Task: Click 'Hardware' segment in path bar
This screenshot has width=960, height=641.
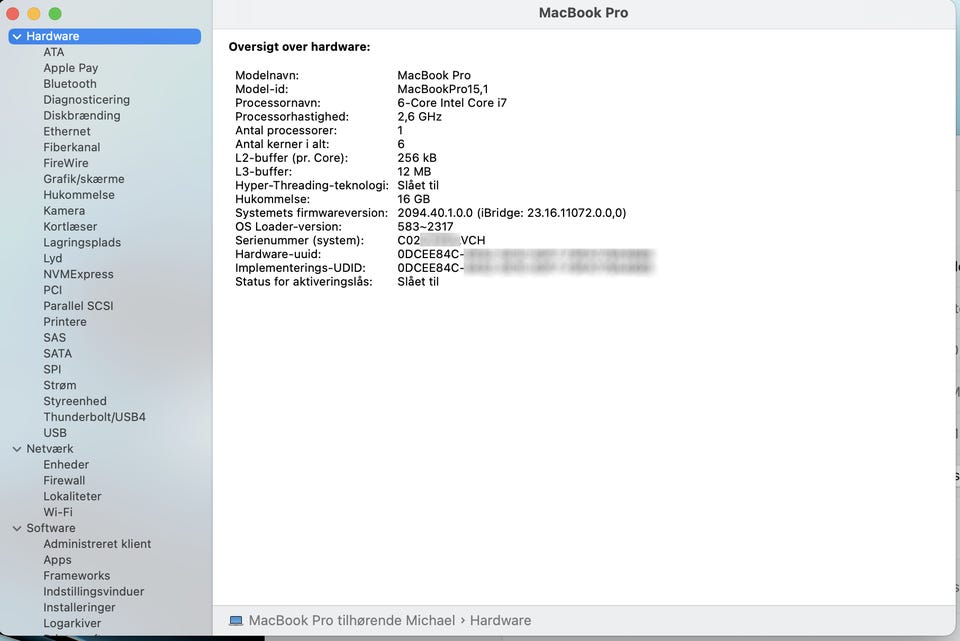Action: (x=500, y=621)
